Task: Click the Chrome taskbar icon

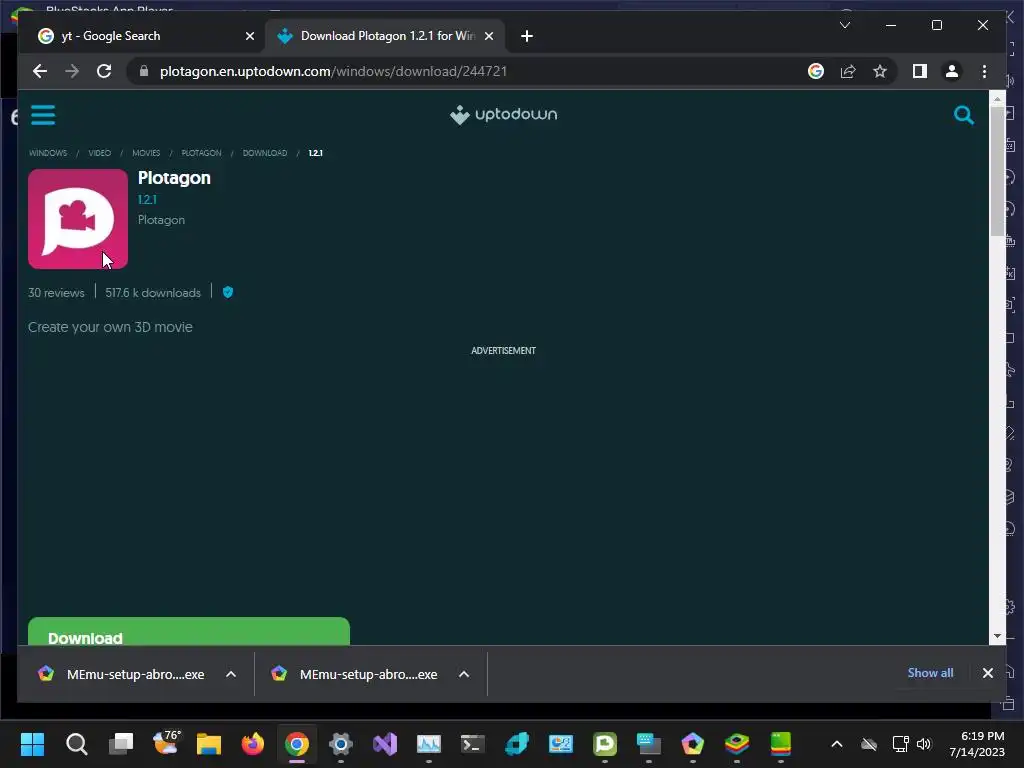Action: (x=296, y=744)
